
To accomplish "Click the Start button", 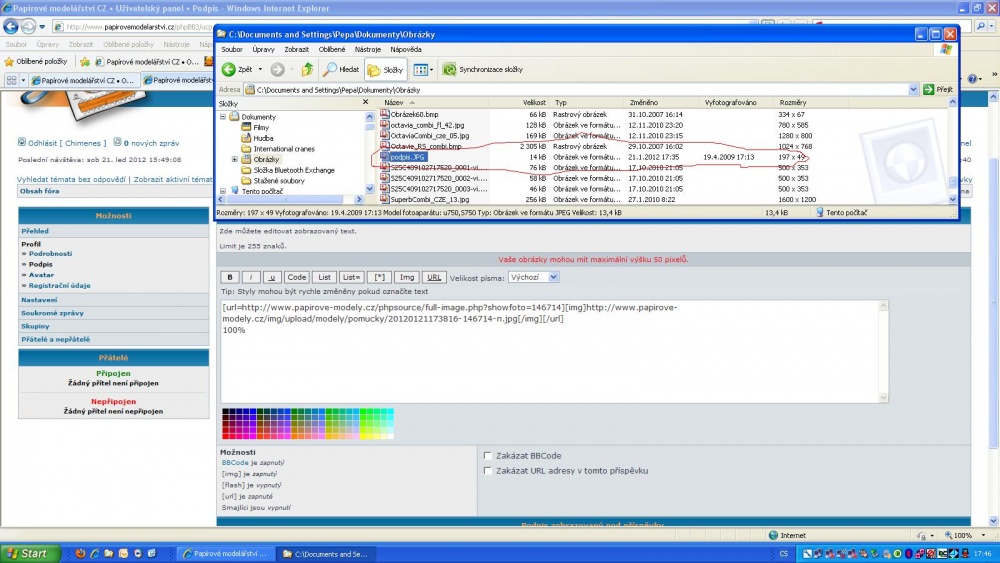I will point(29,553).
